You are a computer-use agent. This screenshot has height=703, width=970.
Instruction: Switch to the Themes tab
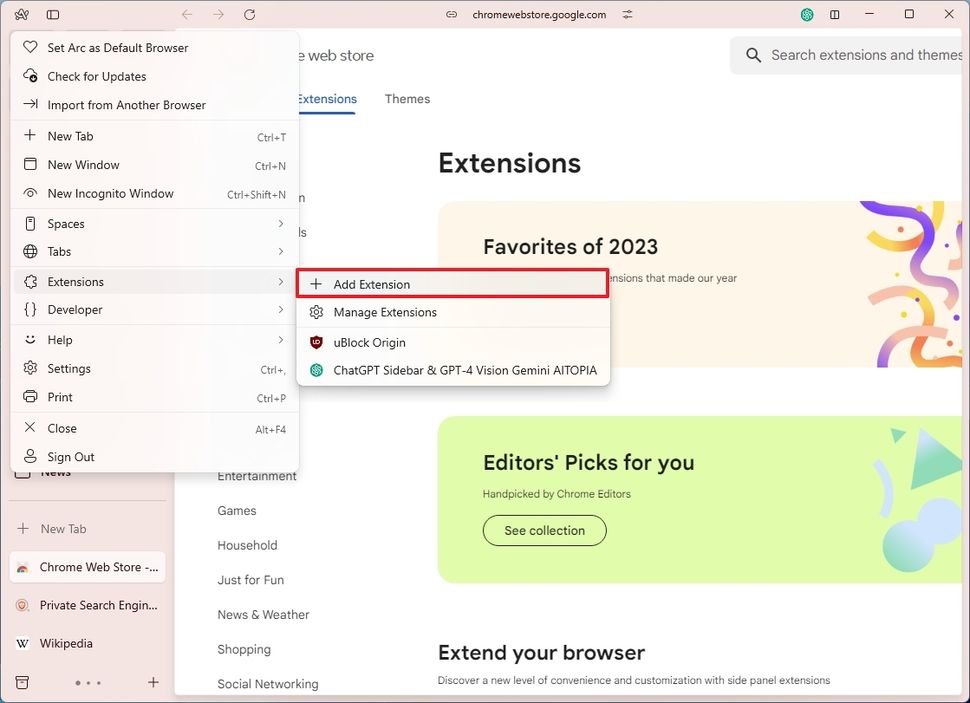point(406,99)
